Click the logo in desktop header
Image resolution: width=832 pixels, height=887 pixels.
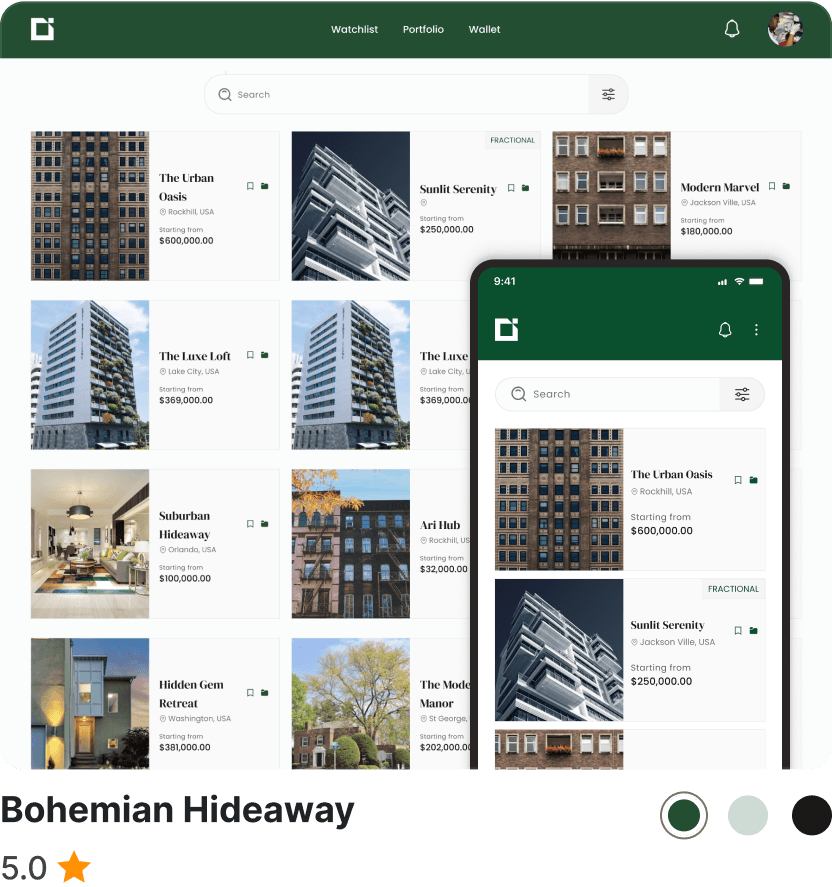[x=42, y=29]
